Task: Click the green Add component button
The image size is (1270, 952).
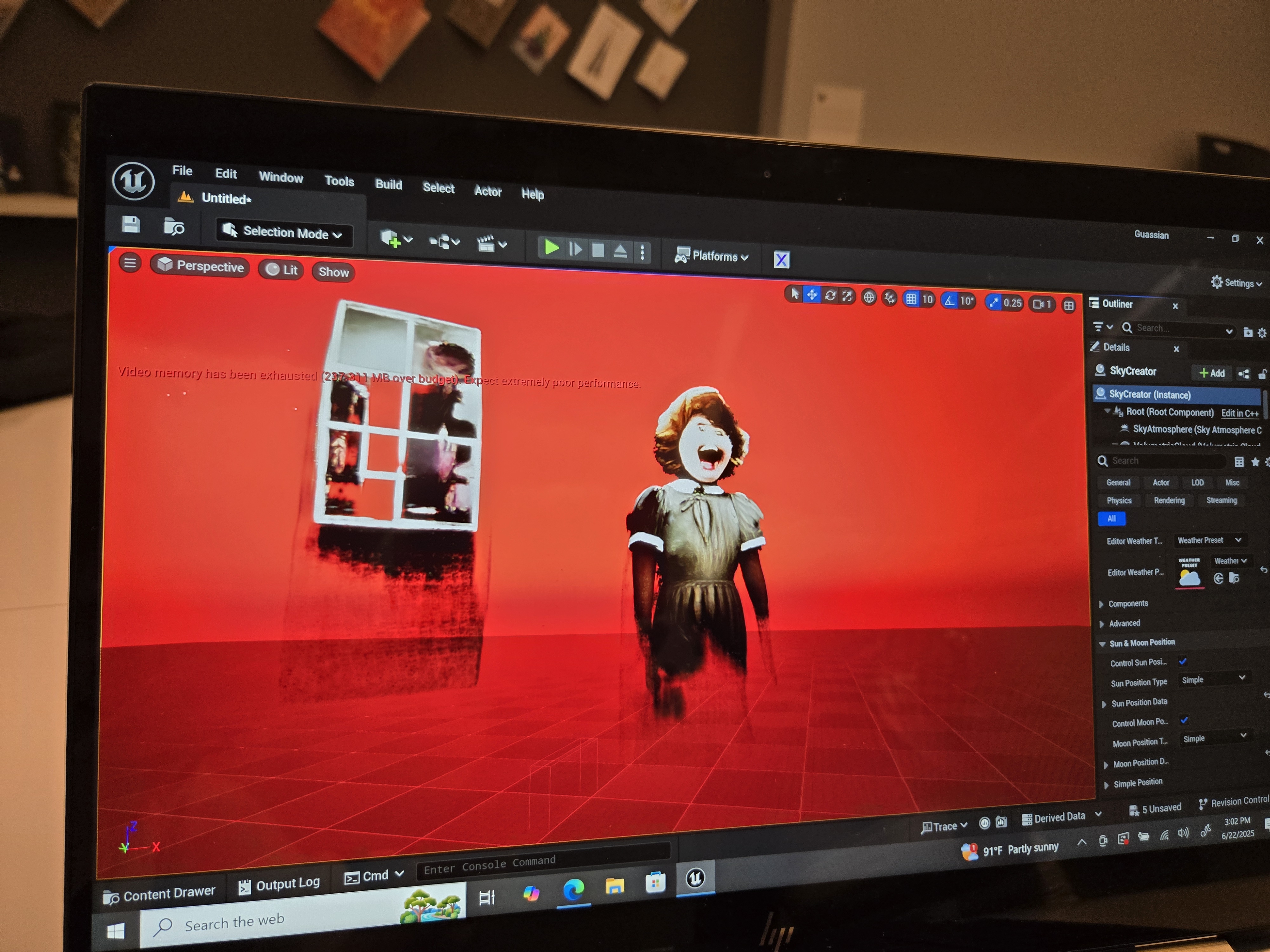Action: tap(1212, 373)
